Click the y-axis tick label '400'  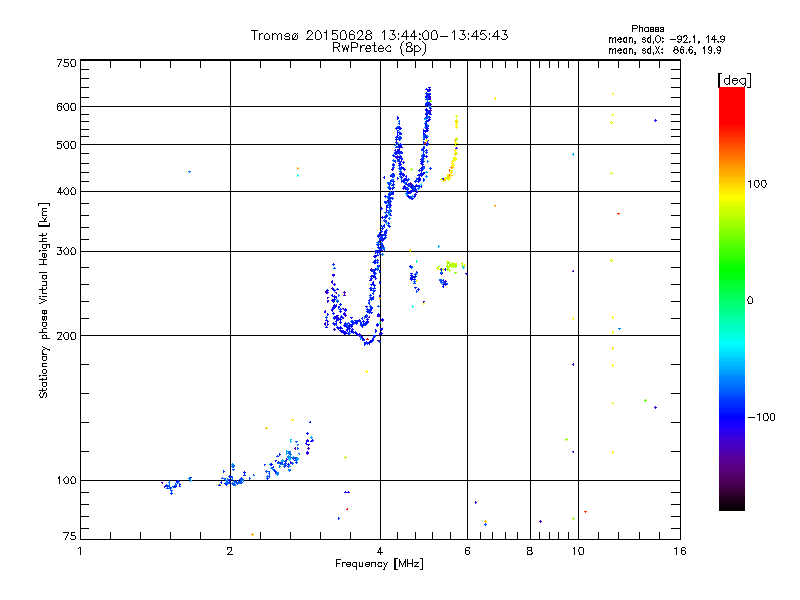(x=66, y=192)
